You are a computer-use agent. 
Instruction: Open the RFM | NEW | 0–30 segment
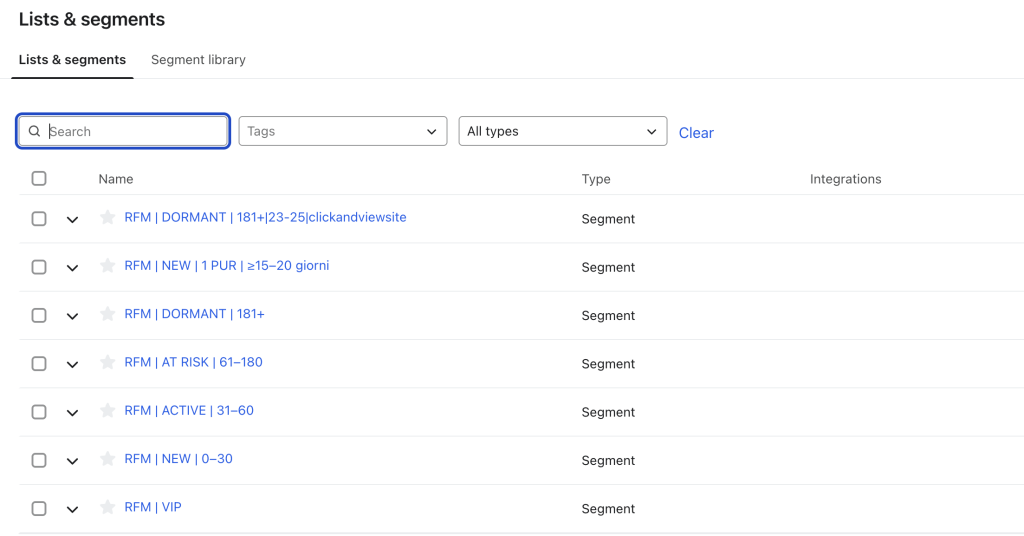[178, 459]
